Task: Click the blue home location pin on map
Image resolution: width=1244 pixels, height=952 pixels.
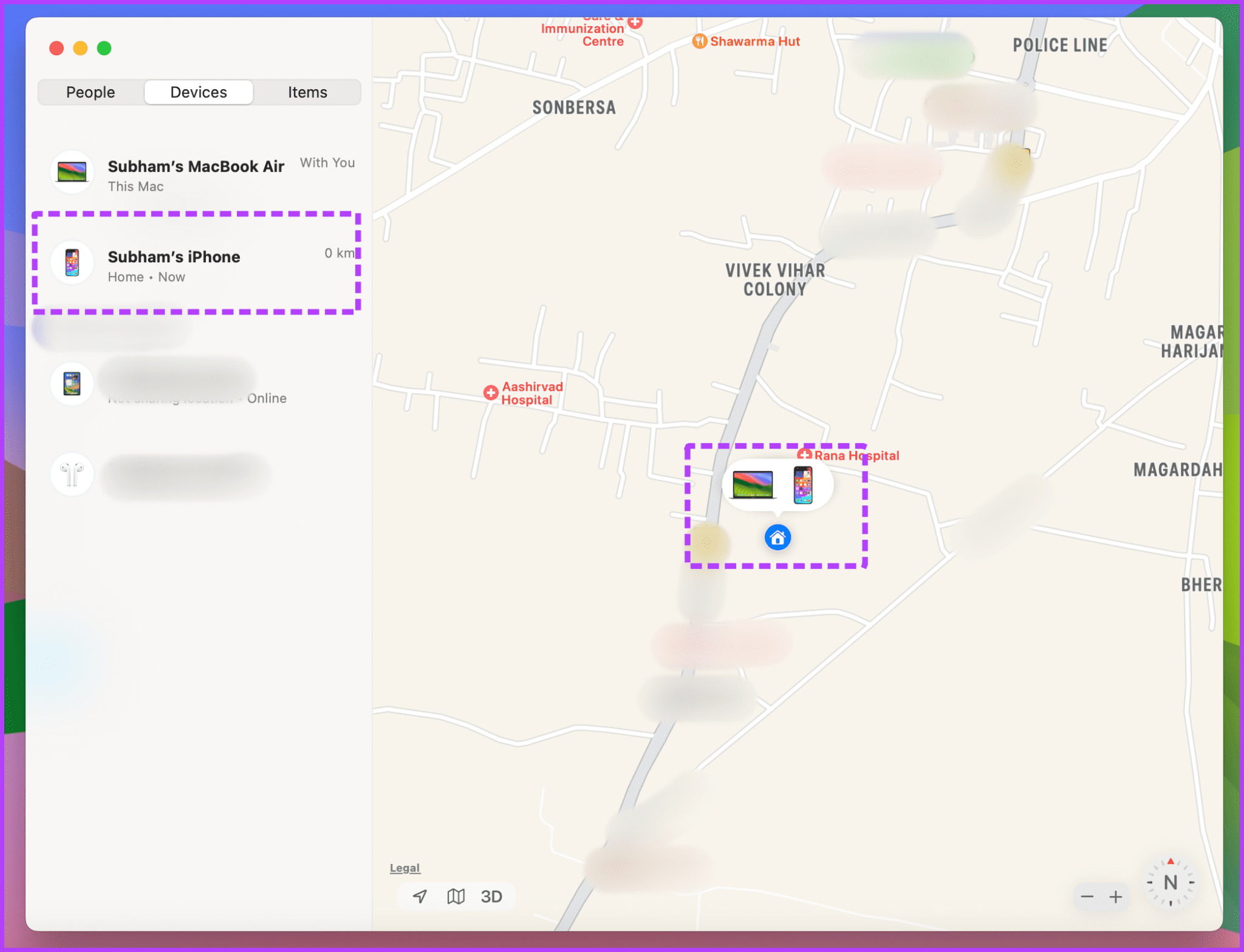Action: pos(777,537)
